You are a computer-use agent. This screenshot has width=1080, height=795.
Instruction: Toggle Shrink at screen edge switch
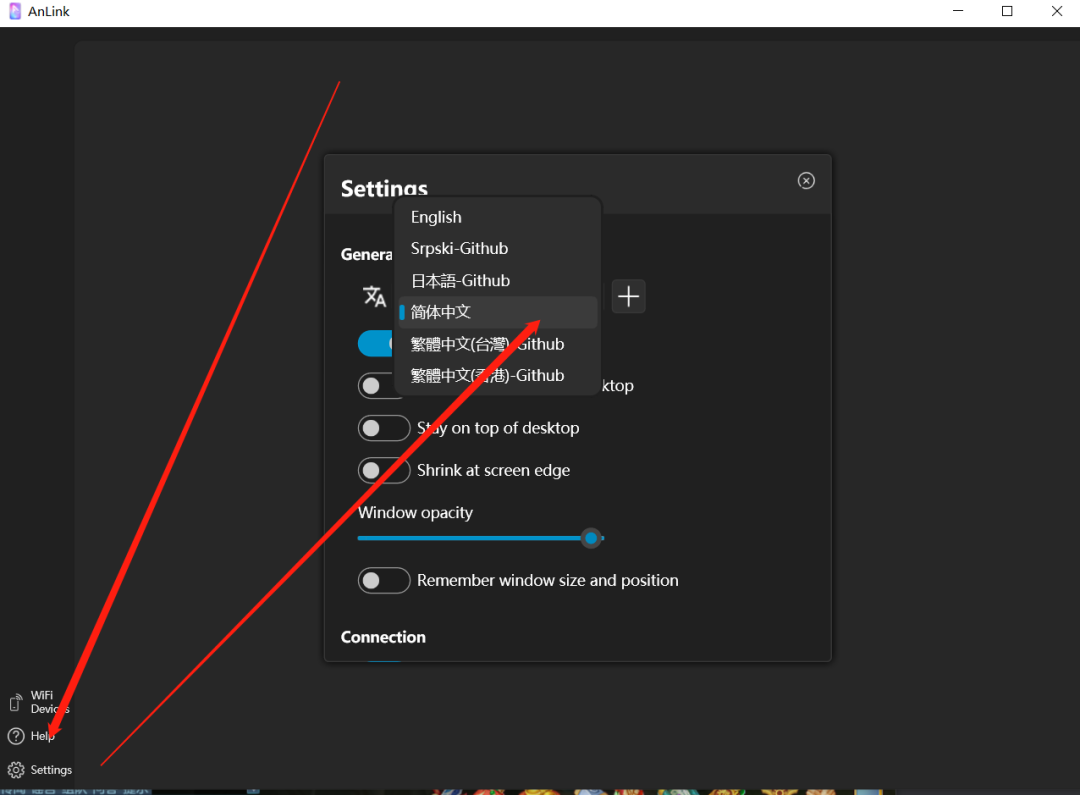pyautogui.click(x=384, y=471)
